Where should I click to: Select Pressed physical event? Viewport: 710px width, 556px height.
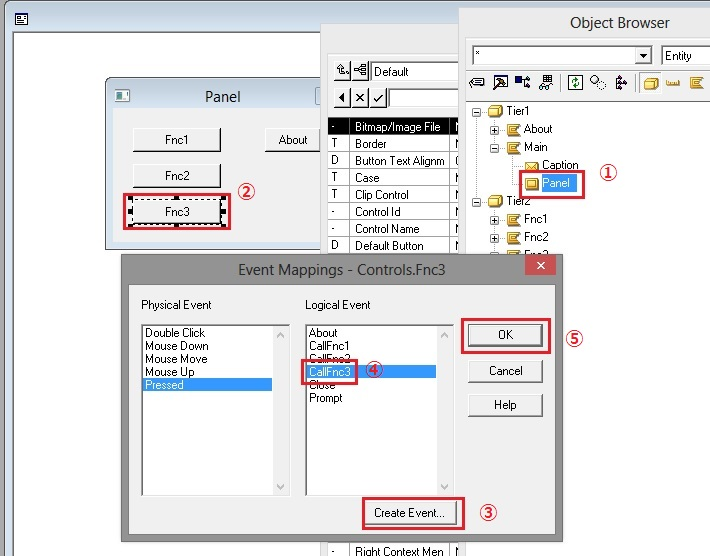pyautogui.click(x=208, y=385)
